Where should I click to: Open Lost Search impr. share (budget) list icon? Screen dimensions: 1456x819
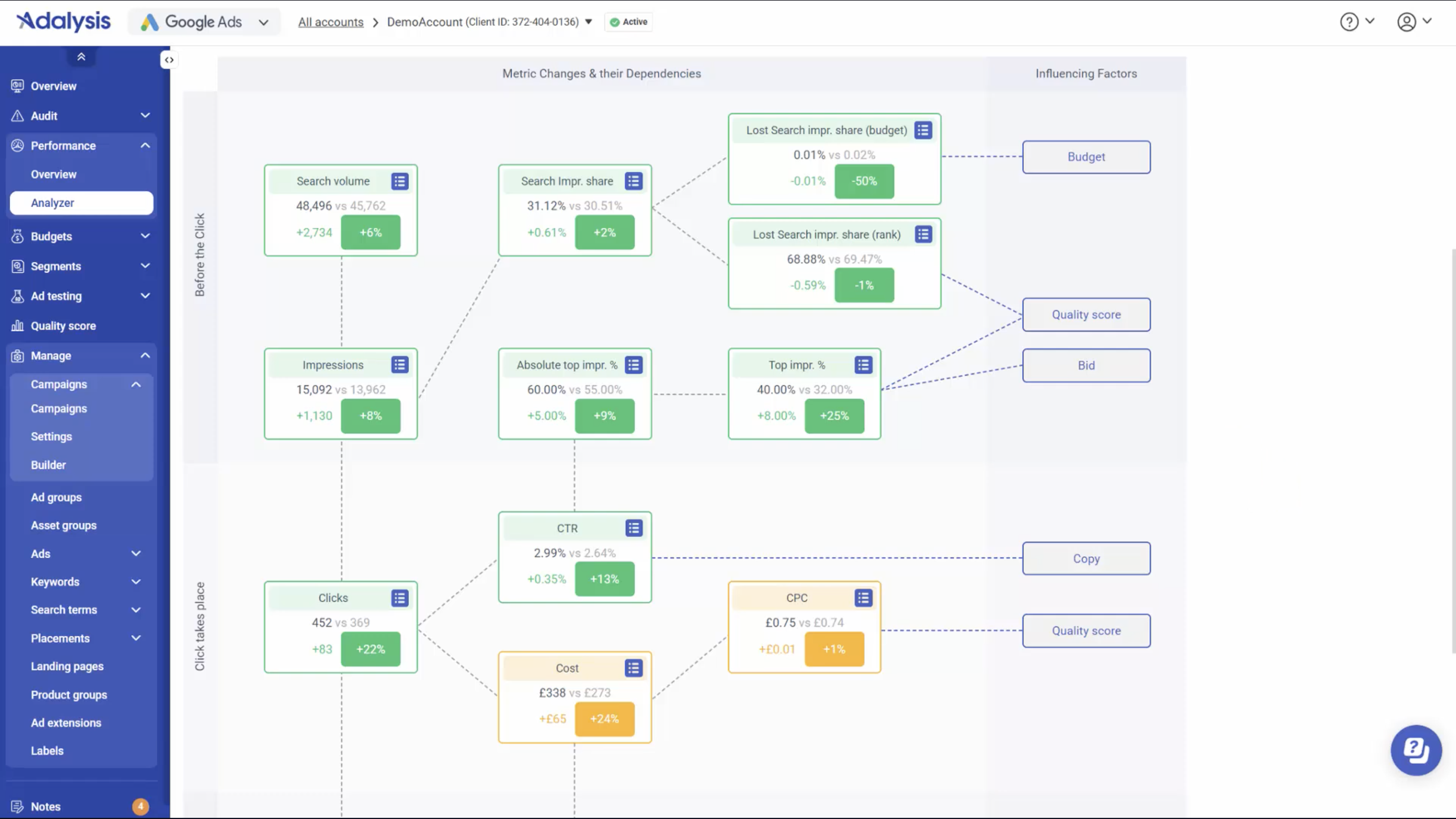coord(923,131)
